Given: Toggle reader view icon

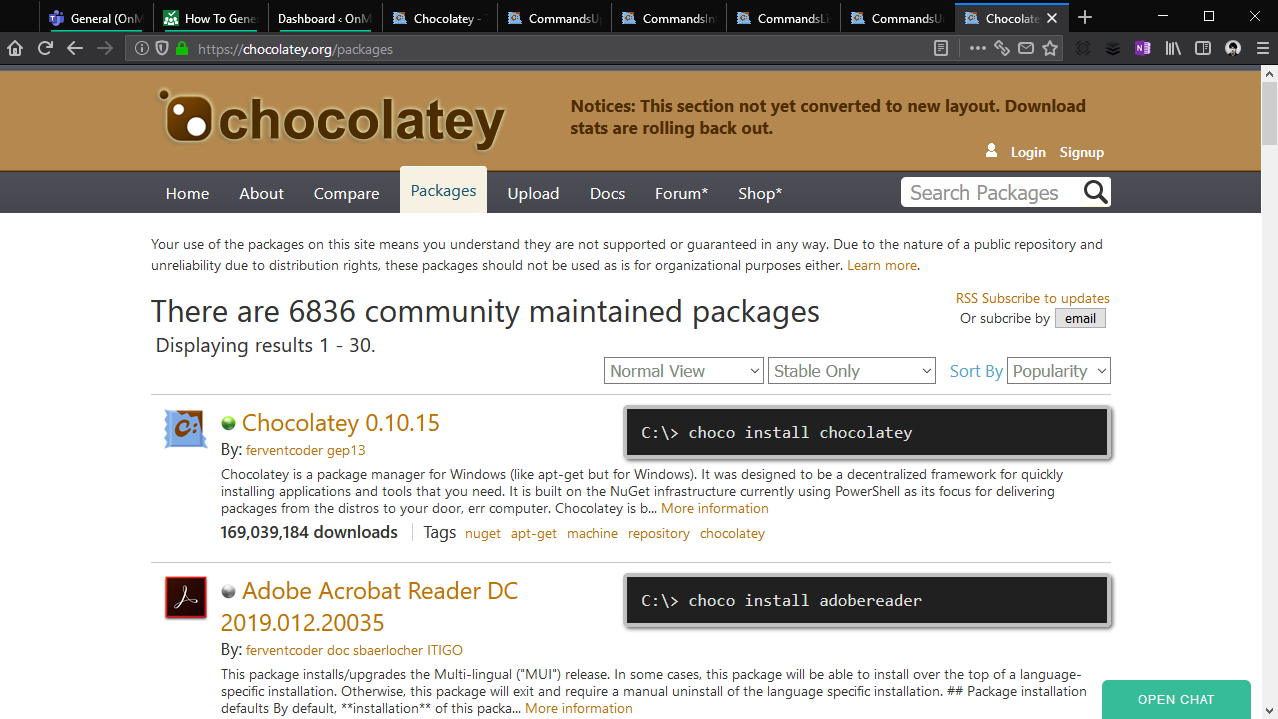Looking at the screenshot, I should point(940,48).
